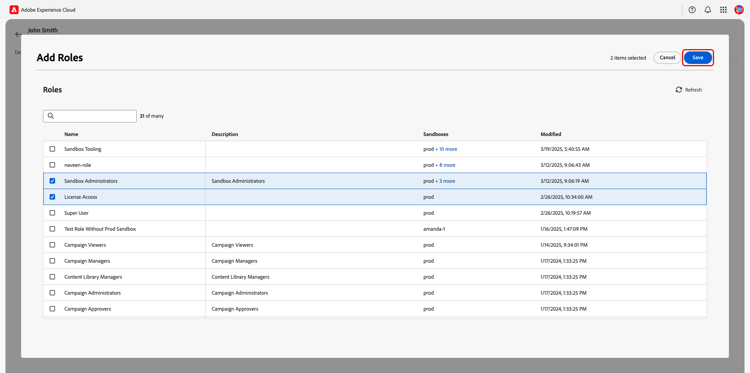Check the Super User checkbox

(x=53, y=213)
